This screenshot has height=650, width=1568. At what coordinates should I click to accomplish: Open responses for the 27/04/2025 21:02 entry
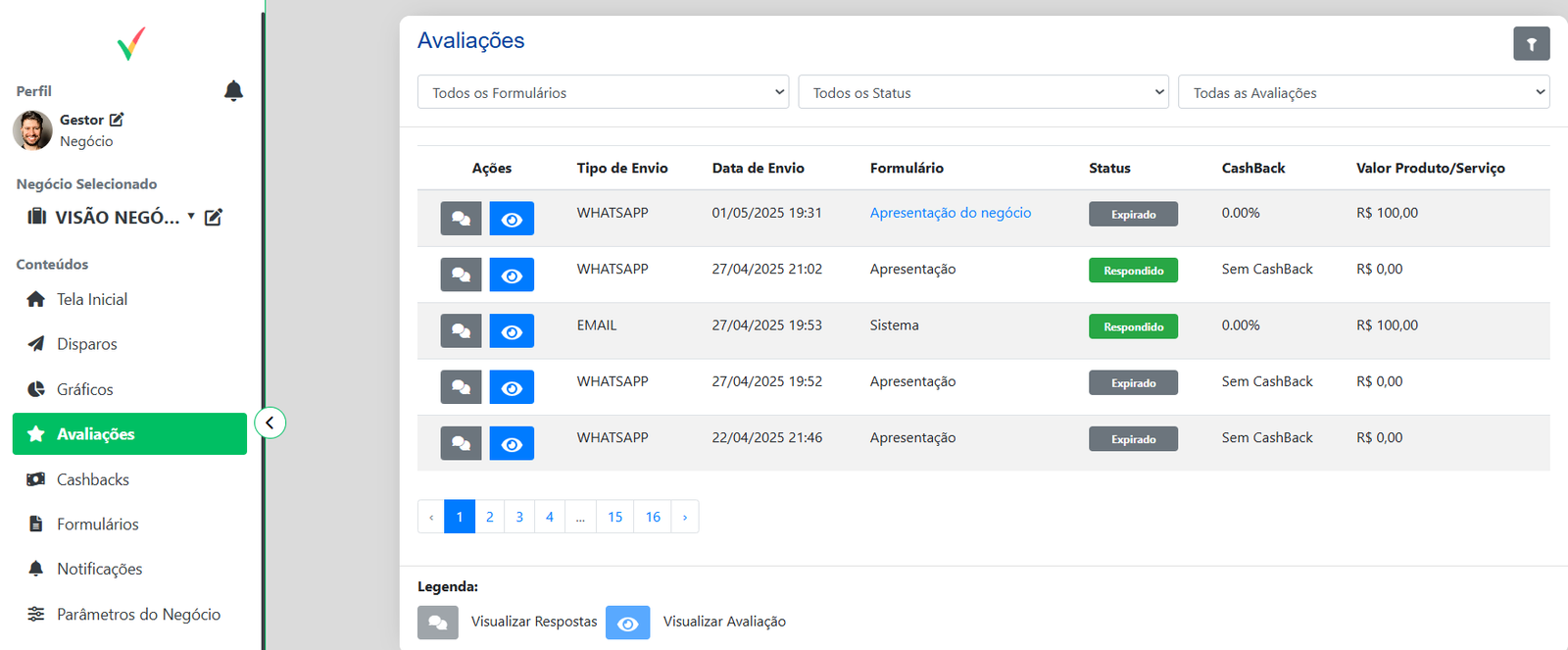pos(461,275)
